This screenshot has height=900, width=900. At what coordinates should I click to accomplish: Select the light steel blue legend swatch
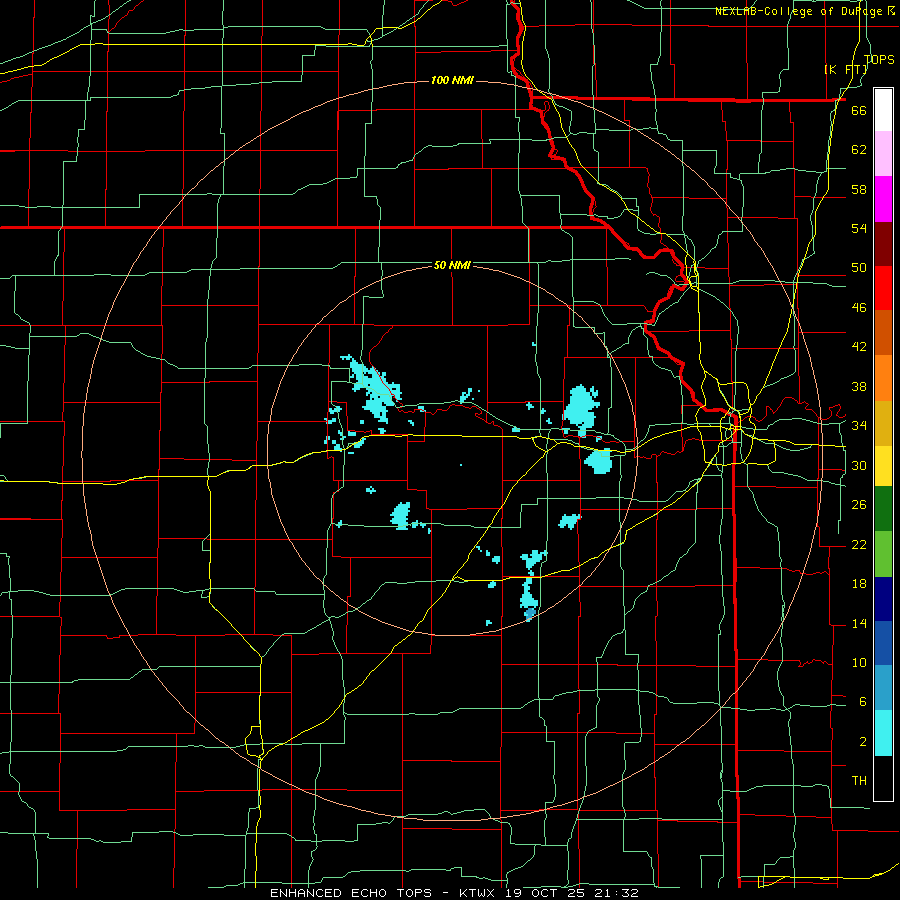coord(883,688)
